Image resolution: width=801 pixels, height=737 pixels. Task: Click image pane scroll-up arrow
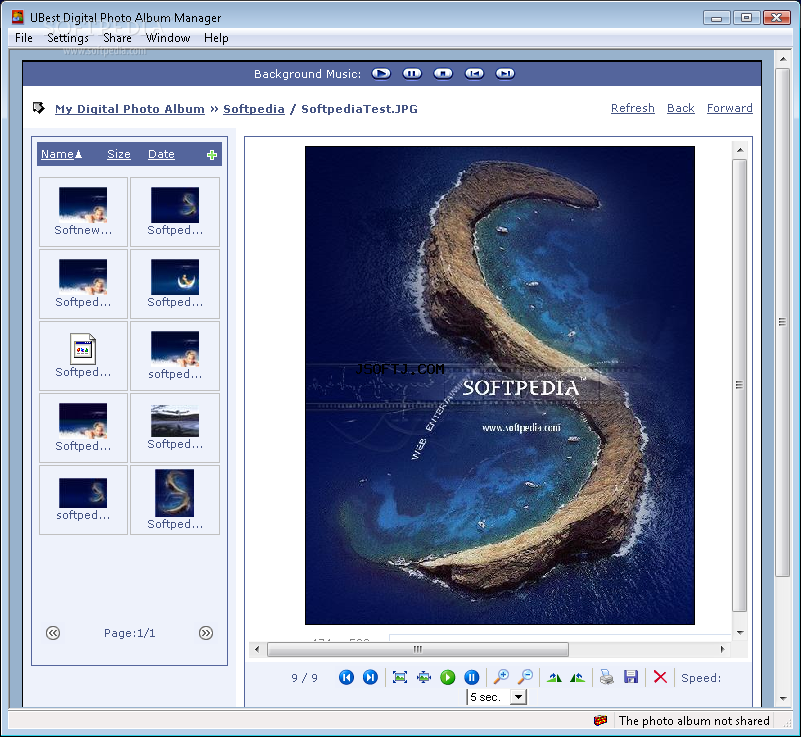740,150
